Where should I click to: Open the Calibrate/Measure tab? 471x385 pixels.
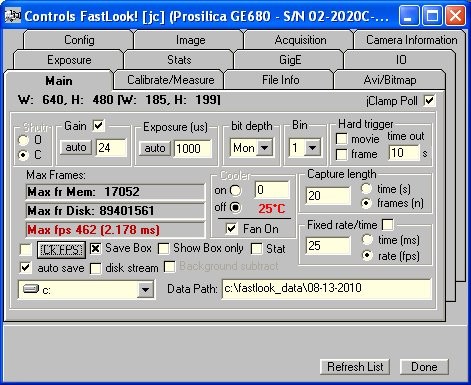pyautogui.click(x=170, y=80)
